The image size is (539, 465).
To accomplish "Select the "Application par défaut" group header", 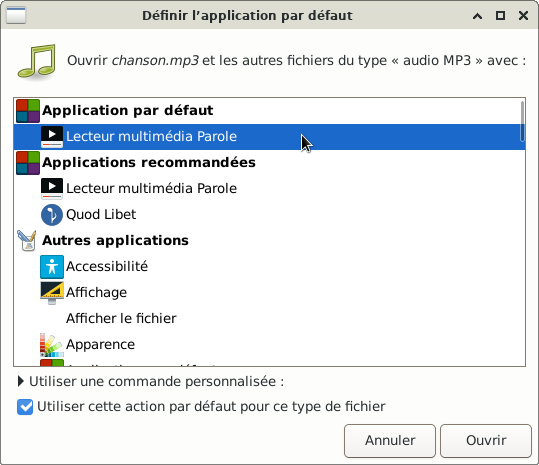I will [270, 111].
